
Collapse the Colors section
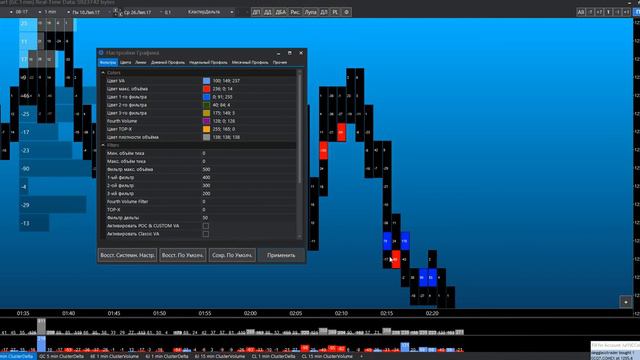pyautogui.click(x=103, y=73)
